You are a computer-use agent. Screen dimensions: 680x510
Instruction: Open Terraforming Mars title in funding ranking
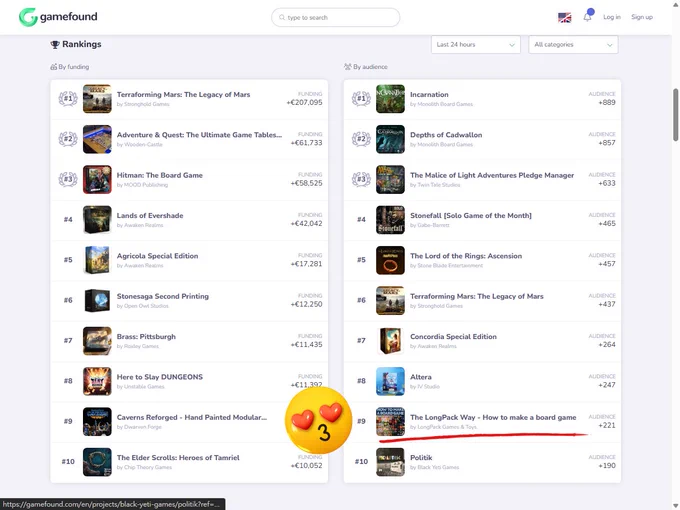183,95
